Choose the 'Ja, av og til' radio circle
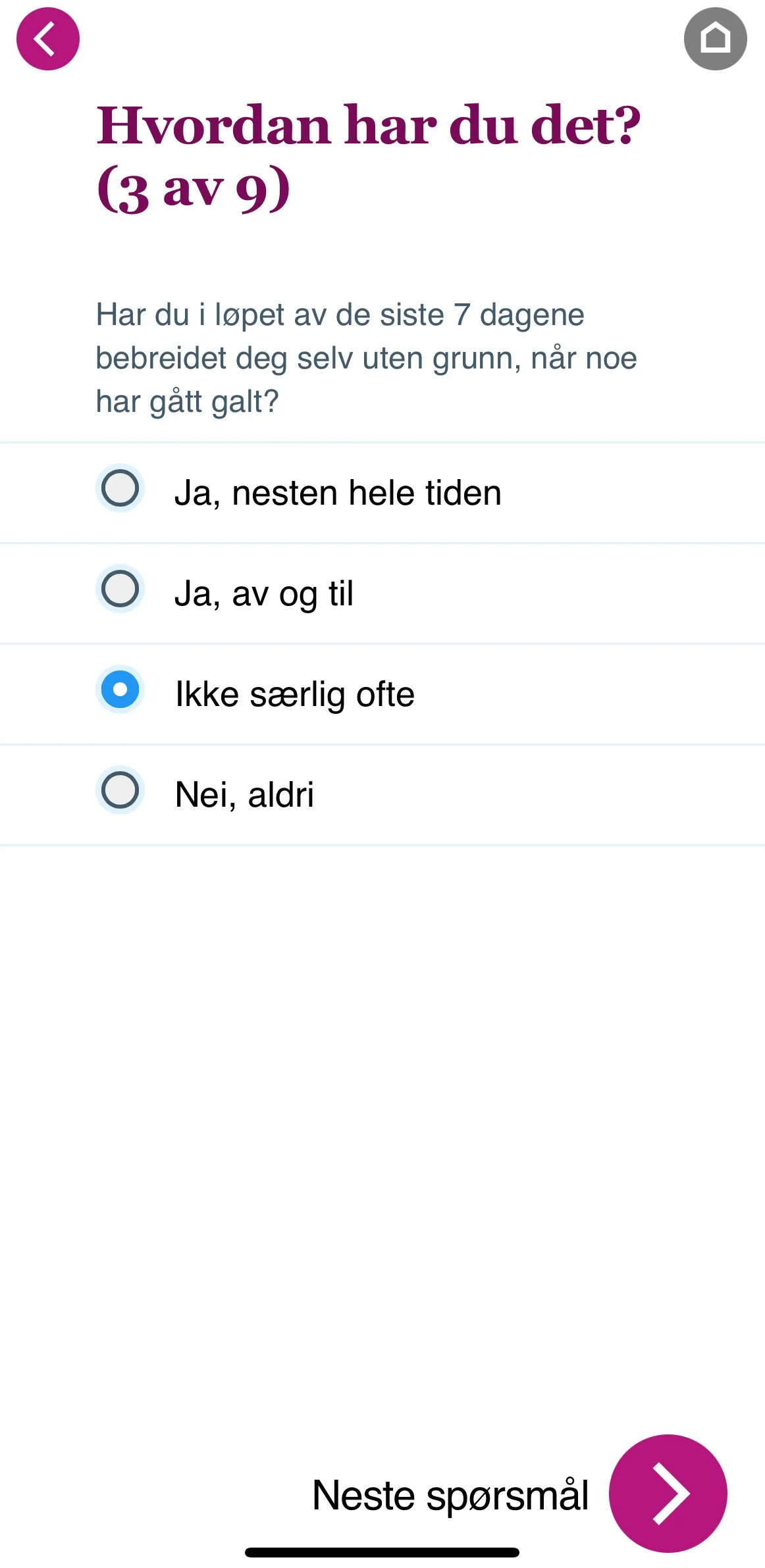765x1568 pixels. (120, 589)
